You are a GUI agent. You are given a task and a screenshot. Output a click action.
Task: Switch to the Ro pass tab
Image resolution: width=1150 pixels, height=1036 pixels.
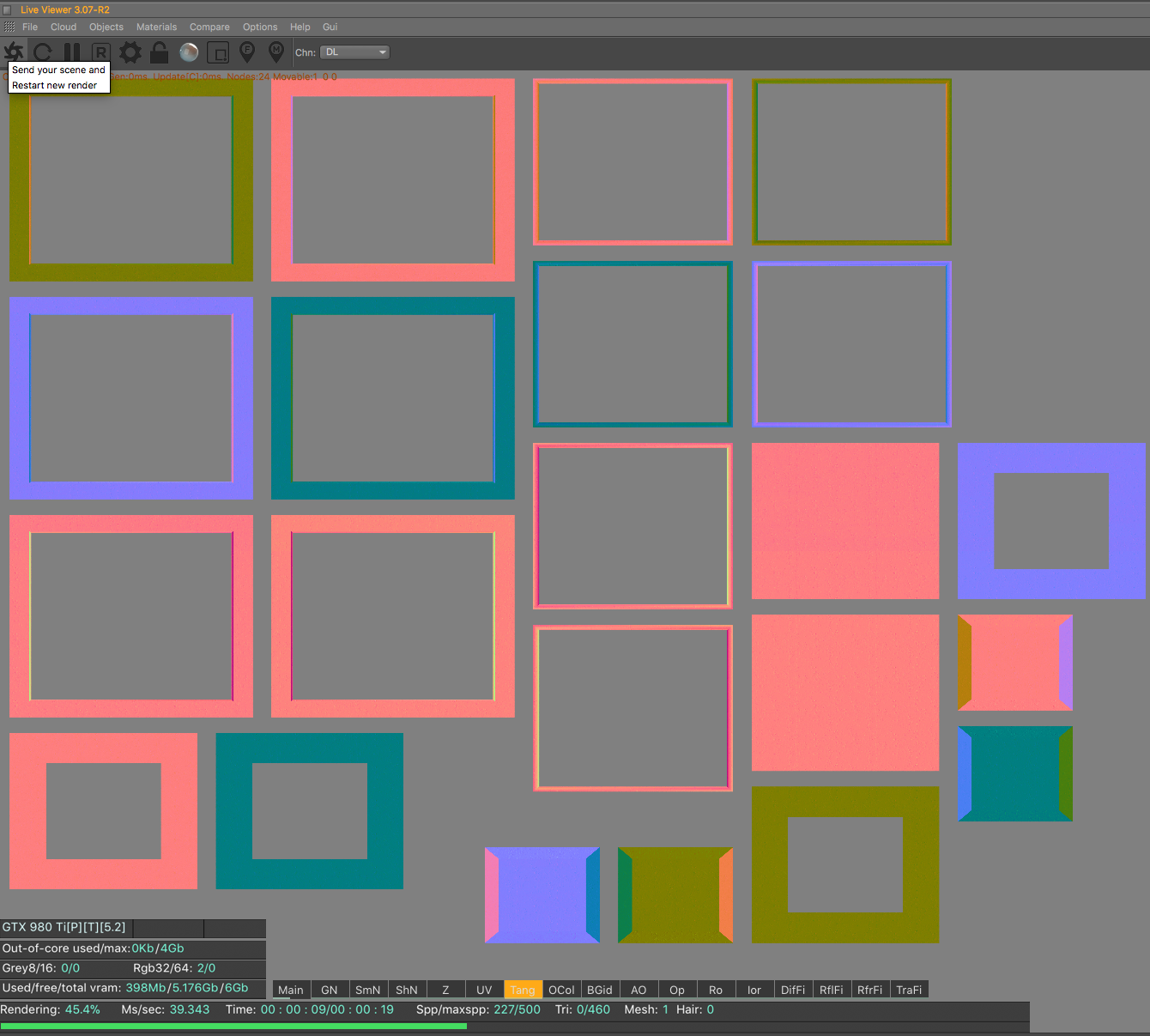pyautogui.click(x=716, y=990)
